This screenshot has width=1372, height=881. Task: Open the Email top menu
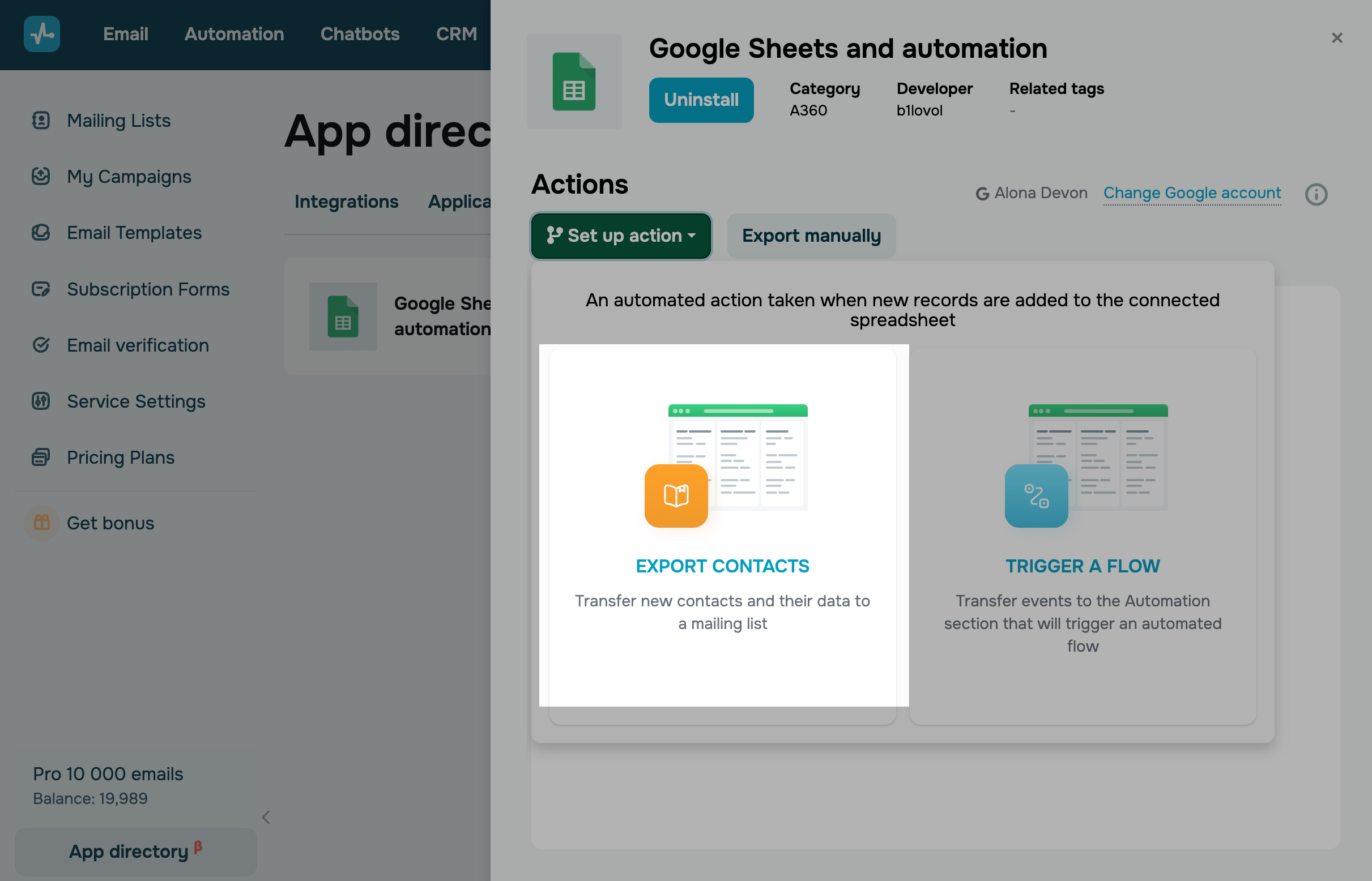coord(125,35)
